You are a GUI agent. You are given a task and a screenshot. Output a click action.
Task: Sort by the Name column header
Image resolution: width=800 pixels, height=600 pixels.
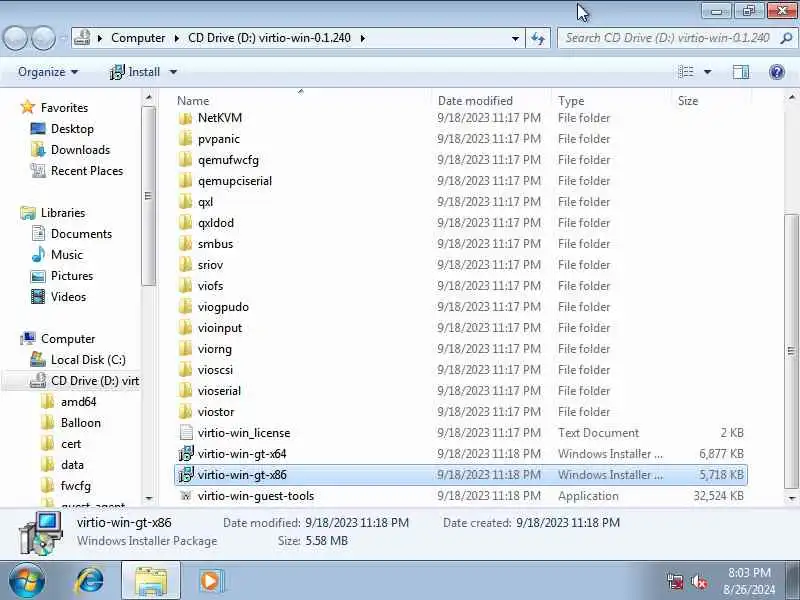(193, 101)
